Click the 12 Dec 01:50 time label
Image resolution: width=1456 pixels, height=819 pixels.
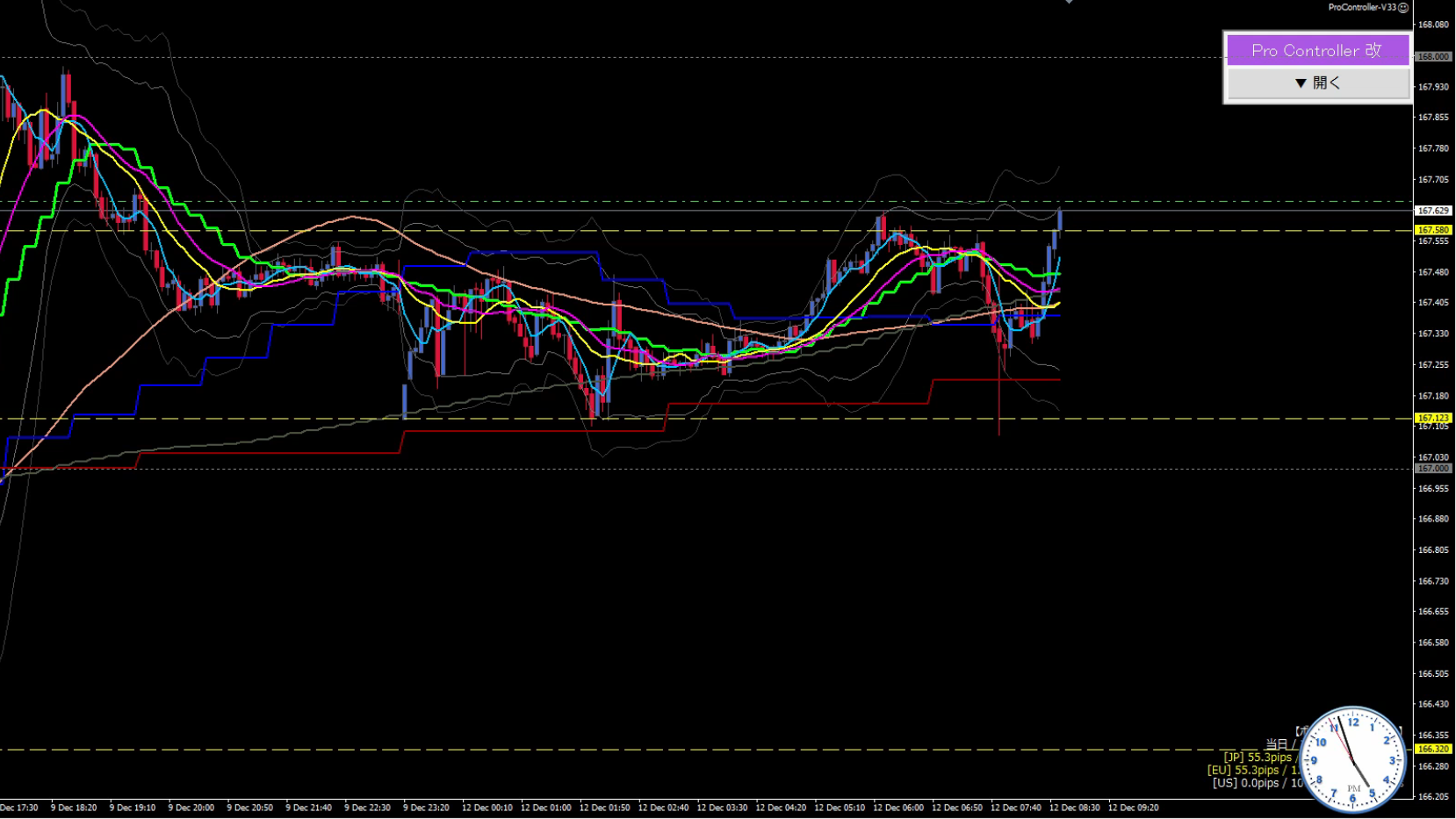point(605,808)
